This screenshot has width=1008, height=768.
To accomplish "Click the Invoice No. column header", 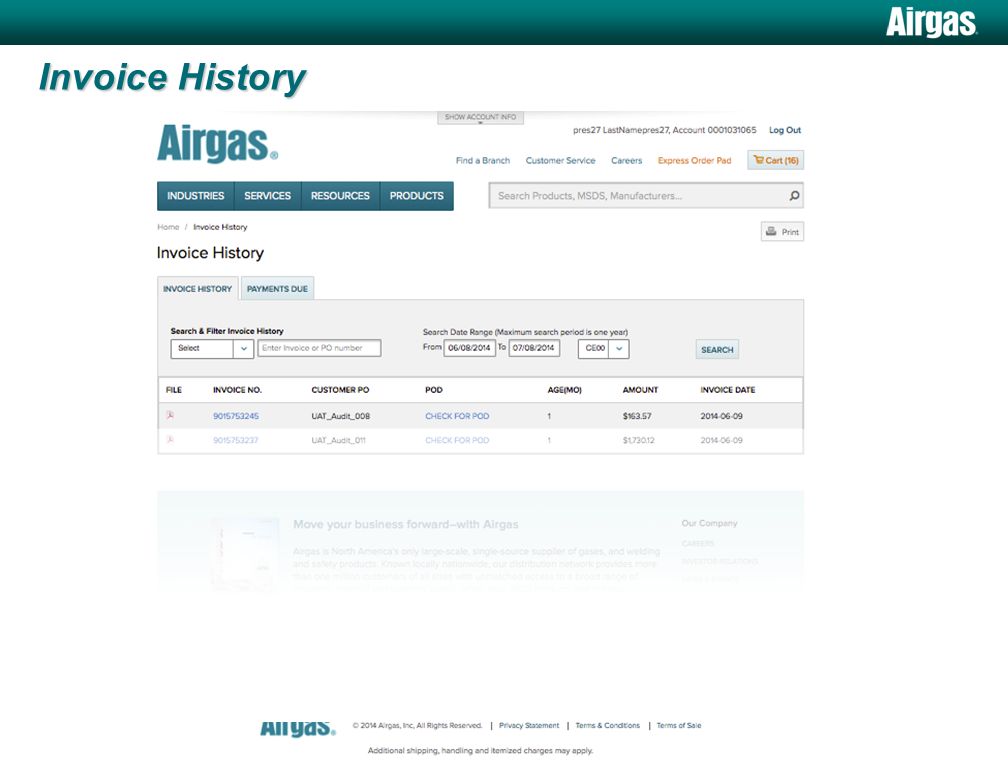I will (237, 389).
